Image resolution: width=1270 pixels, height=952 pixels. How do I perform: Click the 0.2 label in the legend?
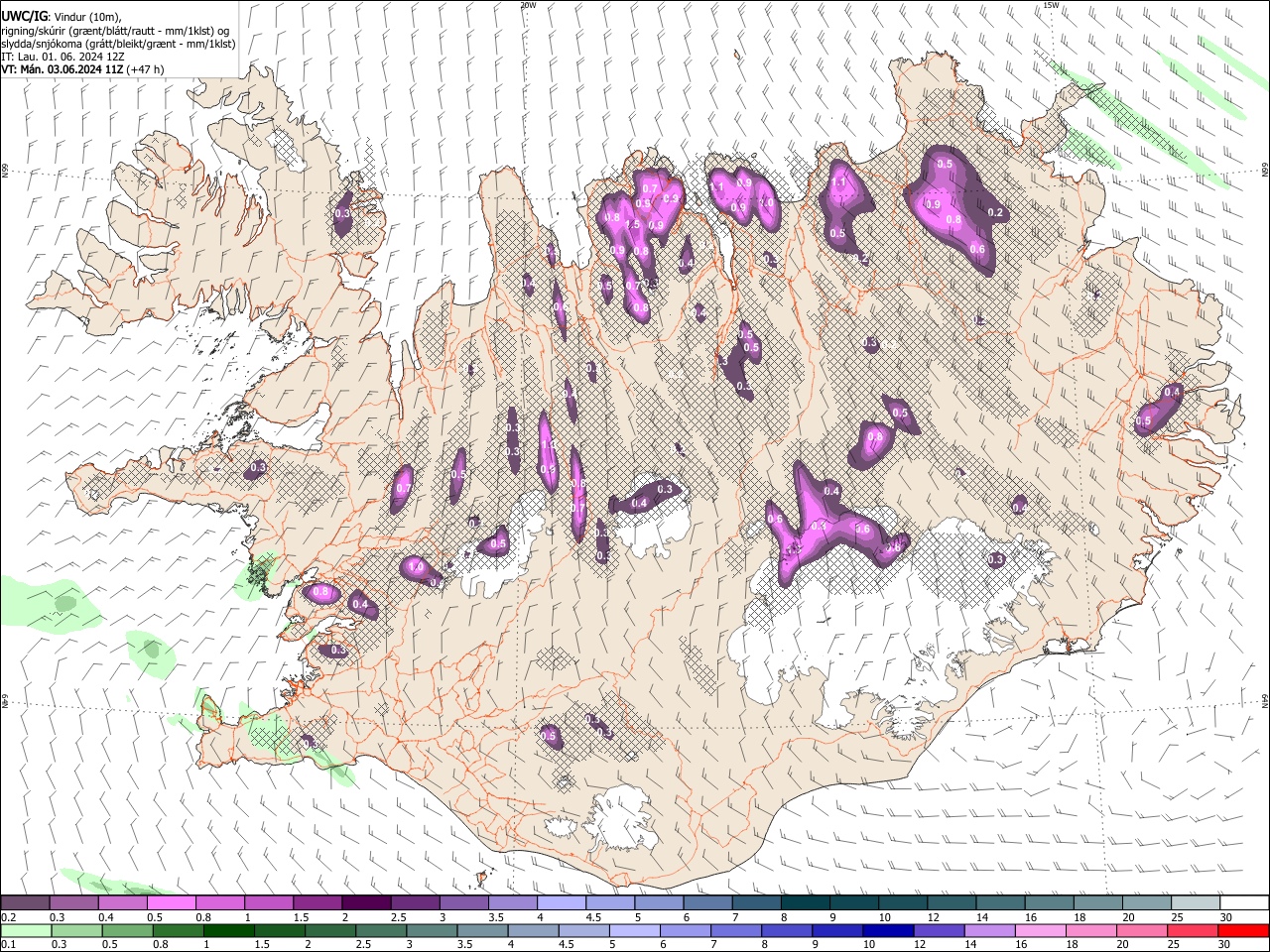click(8, 917)
